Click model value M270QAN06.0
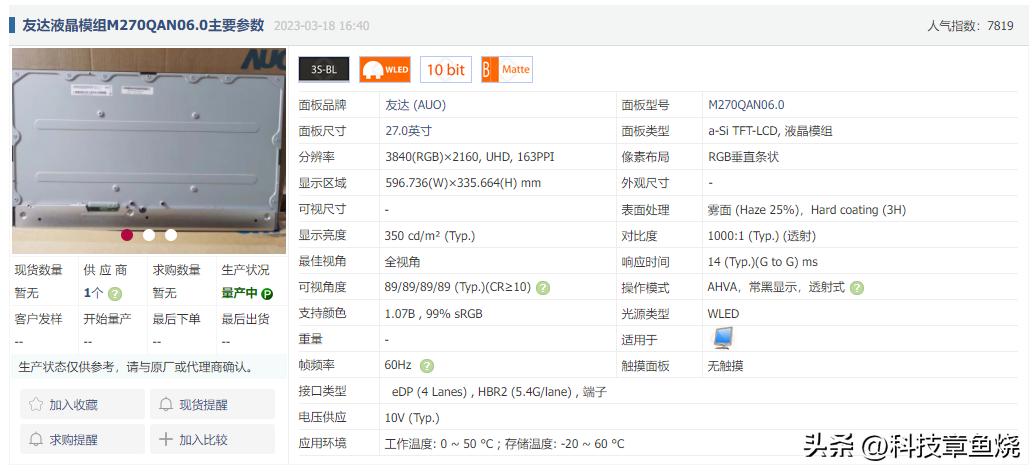 (x=746, y=105)
